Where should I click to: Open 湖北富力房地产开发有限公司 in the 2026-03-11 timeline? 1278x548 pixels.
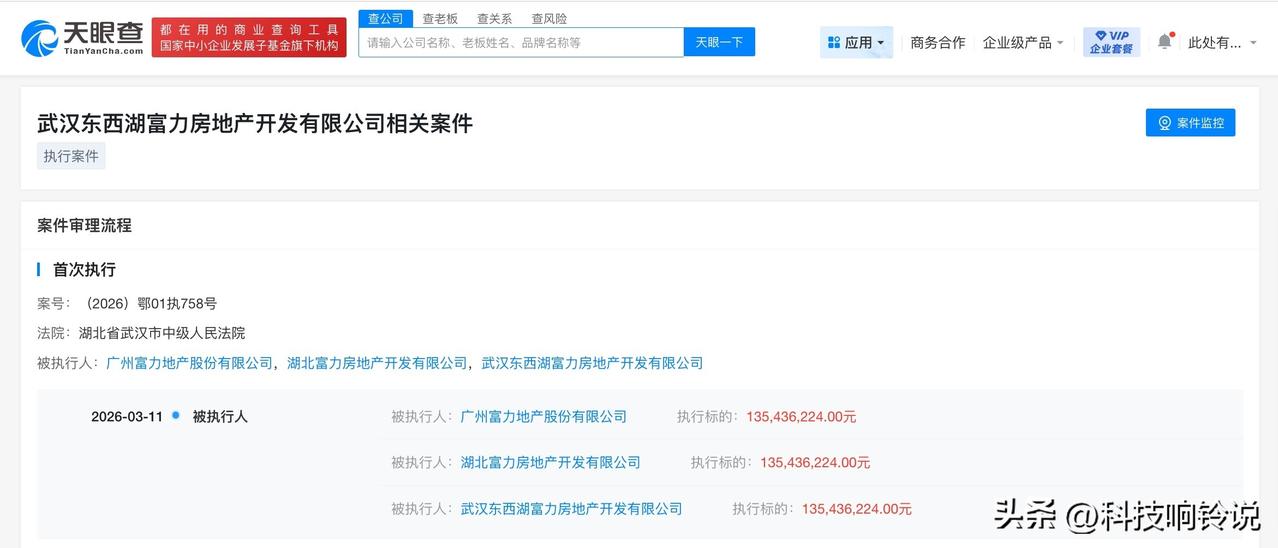coord(550,462)
